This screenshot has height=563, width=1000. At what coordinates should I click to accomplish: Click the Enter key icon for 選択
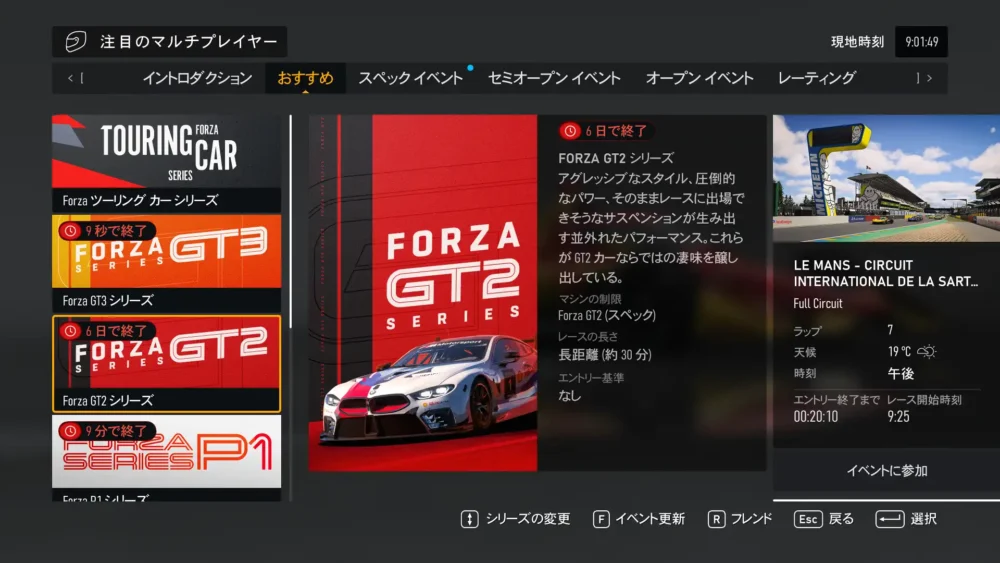tap(889, 519)
